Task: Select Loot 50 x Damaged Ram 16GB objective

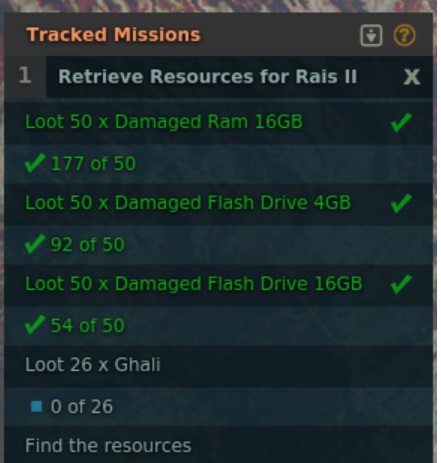Action: point(164,122)
